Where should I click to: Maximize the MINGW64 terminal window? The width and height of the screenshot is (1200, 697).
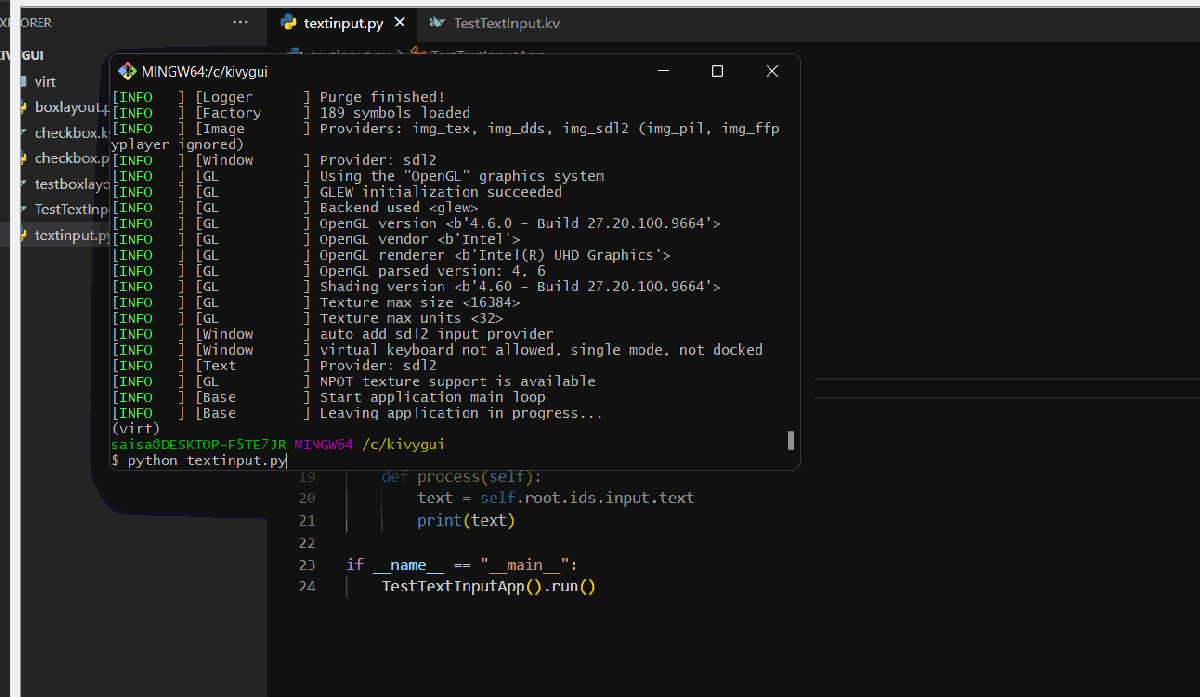[x=717, y=71]
